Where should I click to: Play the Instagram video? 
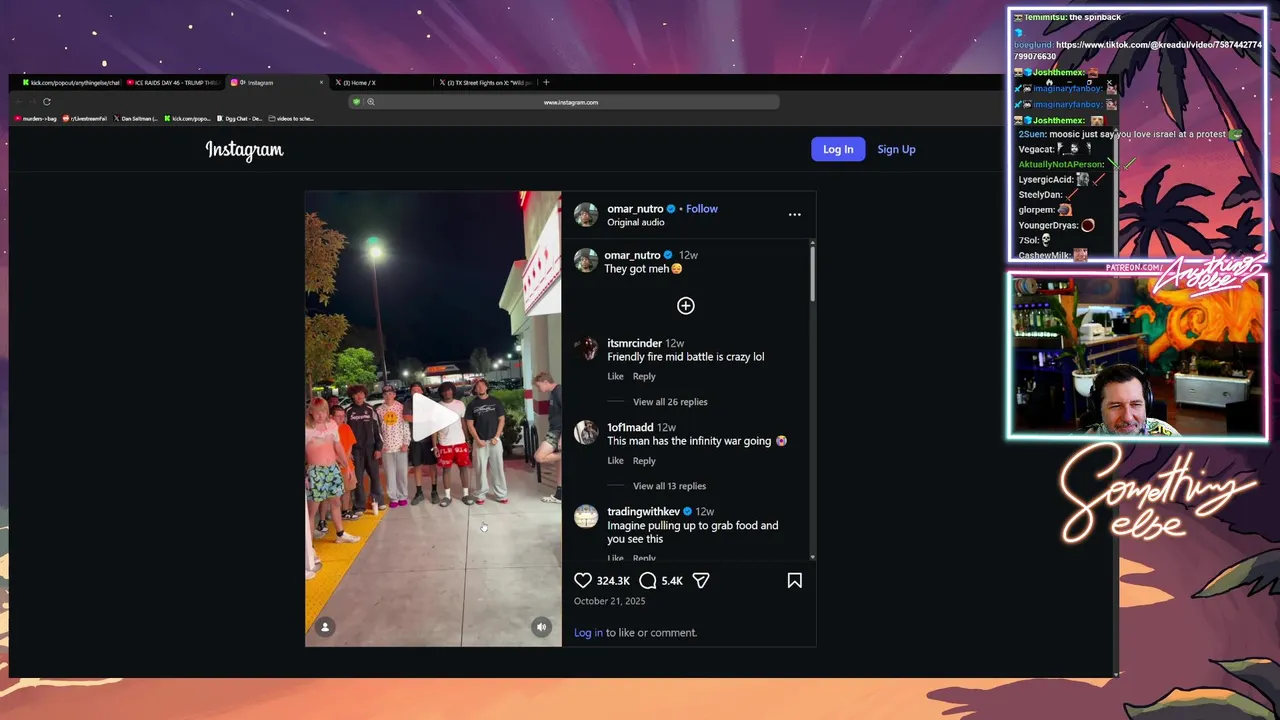(433, 418)
